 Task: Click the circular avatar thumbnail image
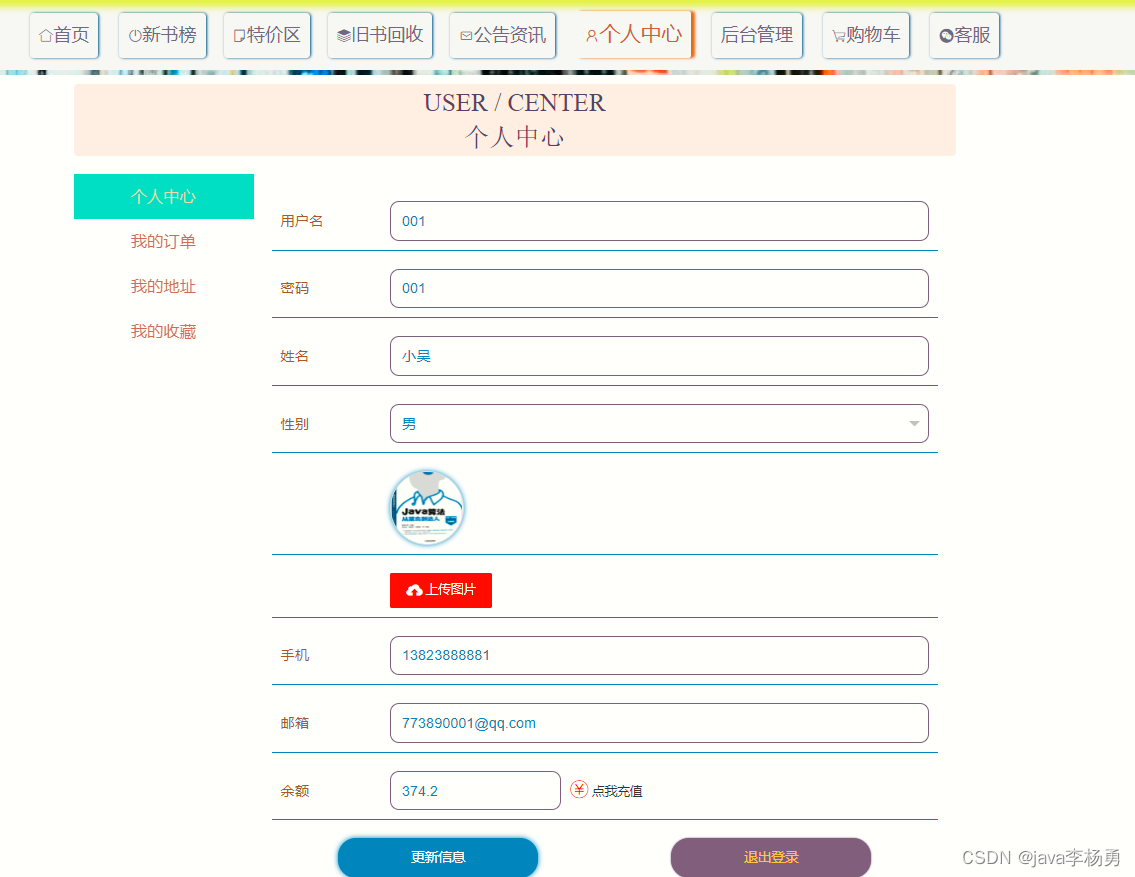point(427,508)
